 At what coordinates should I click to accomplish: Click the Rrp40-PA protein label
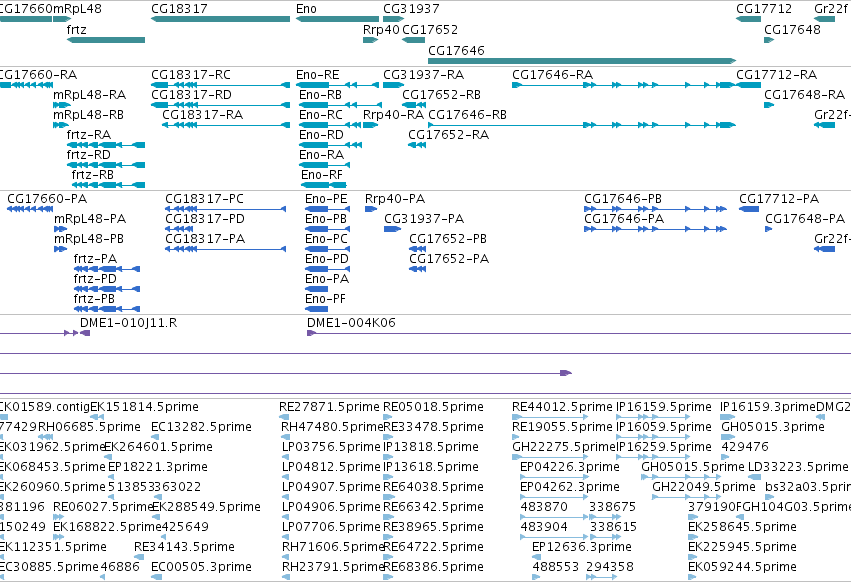click(x=395, y=199)
